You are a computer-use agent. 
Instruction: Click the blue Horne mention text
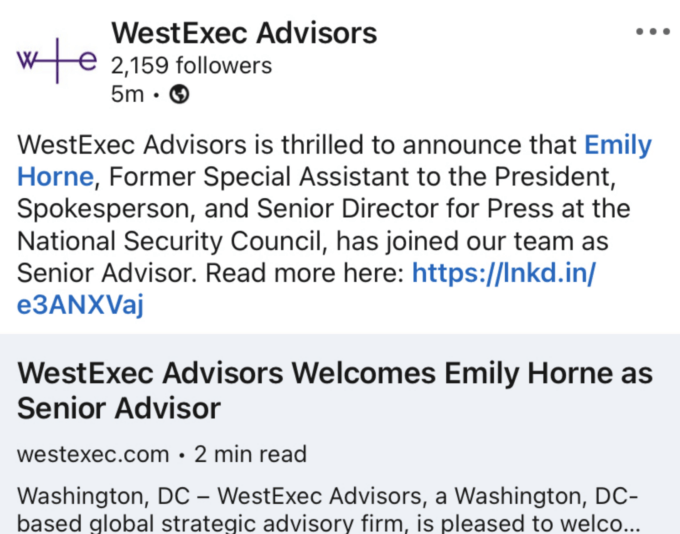tap(56, 177)
